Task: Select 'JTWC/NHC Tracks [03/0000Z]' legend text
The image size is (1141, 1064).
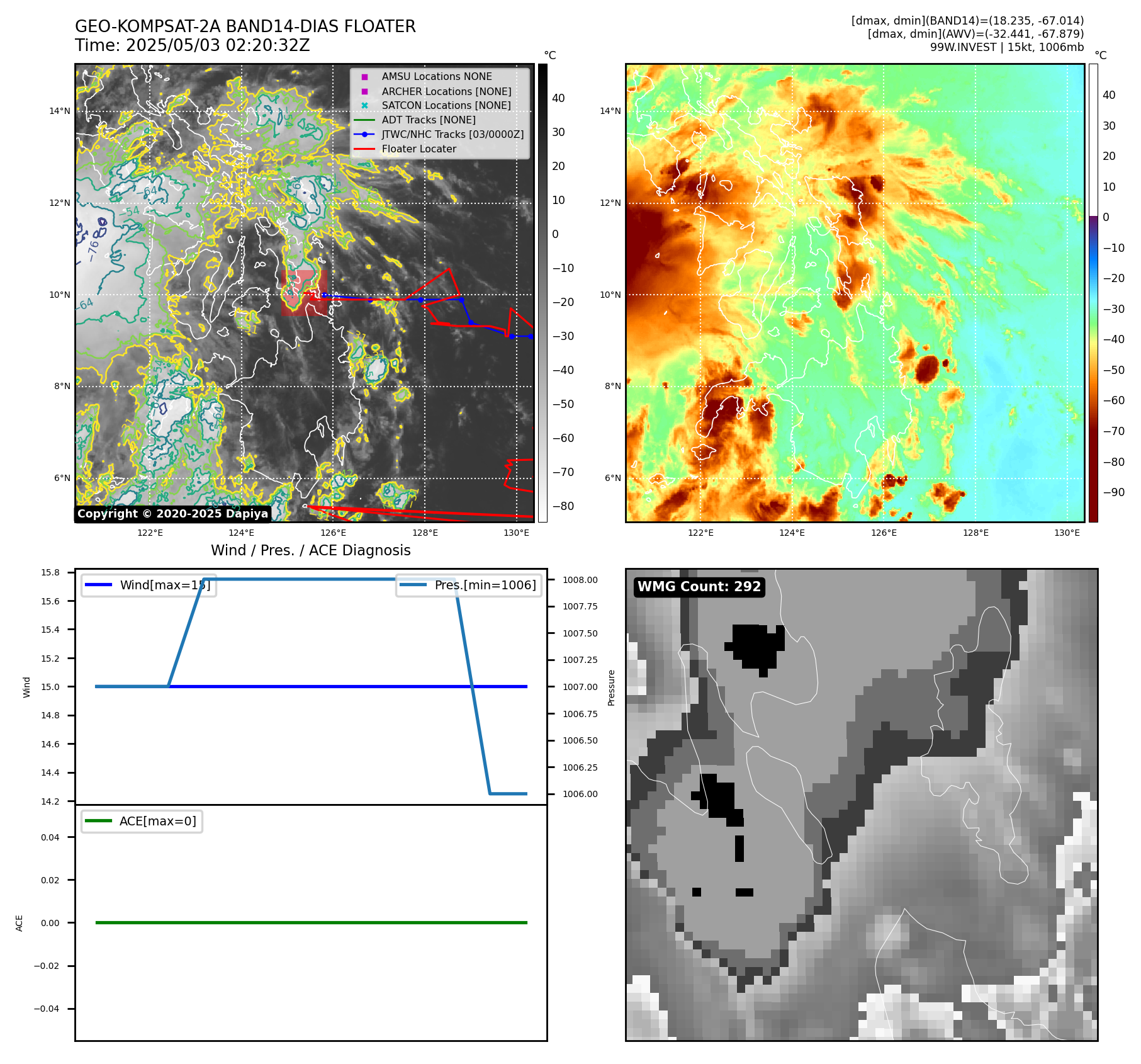Action: (x=452, y=135)
